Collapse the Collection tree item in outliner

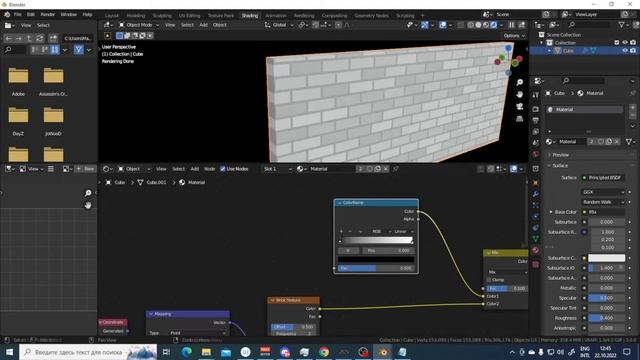point(542,42)
